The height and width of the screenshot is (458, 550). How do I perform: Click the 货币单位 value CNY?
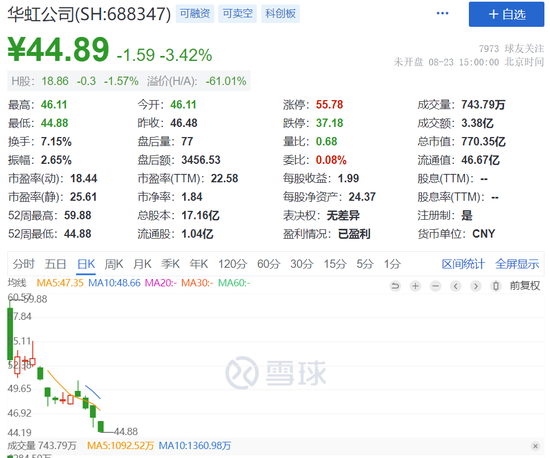(x=484, y=234)
